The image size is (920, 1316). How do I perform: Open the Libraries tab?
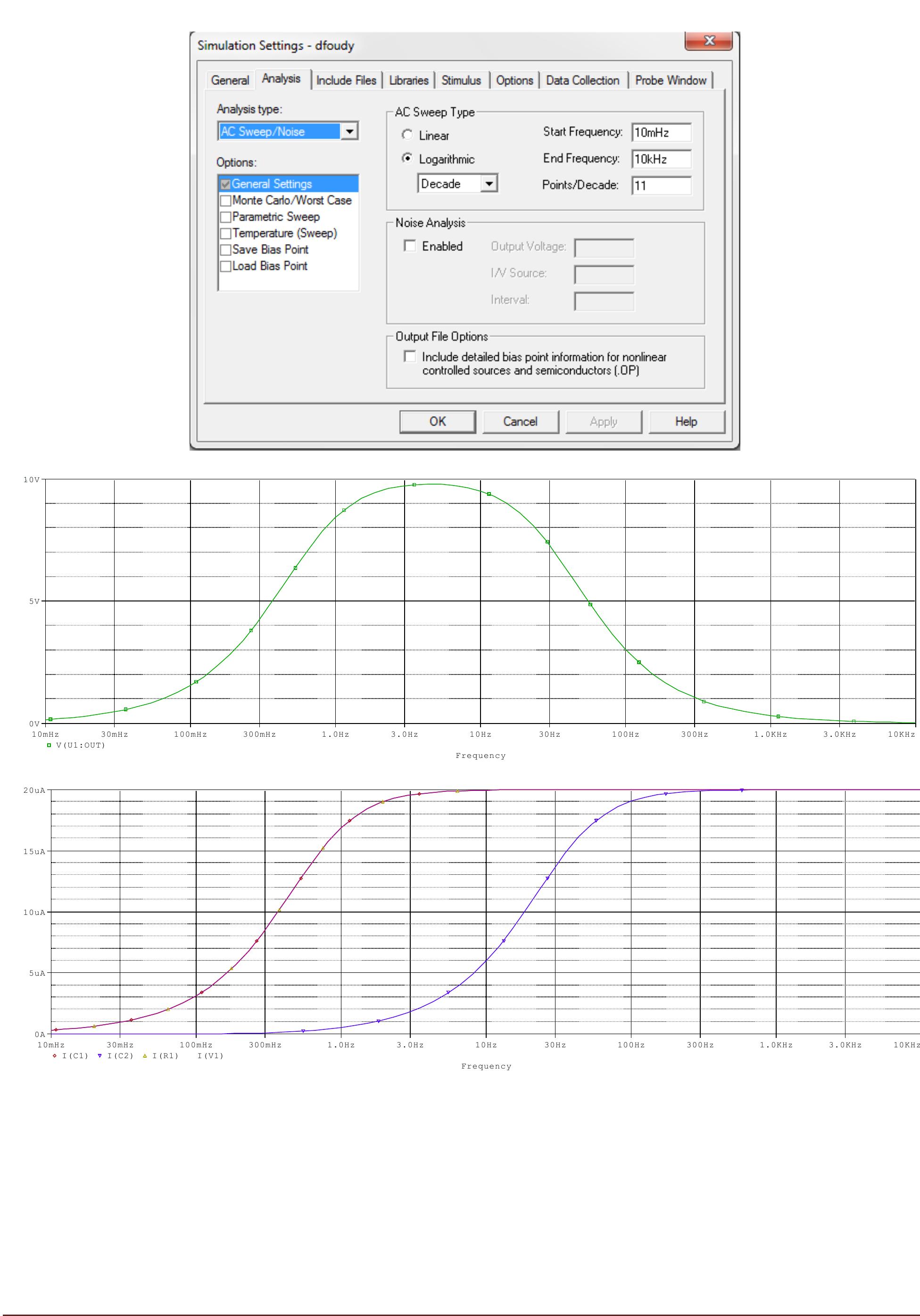coord(408,80)
